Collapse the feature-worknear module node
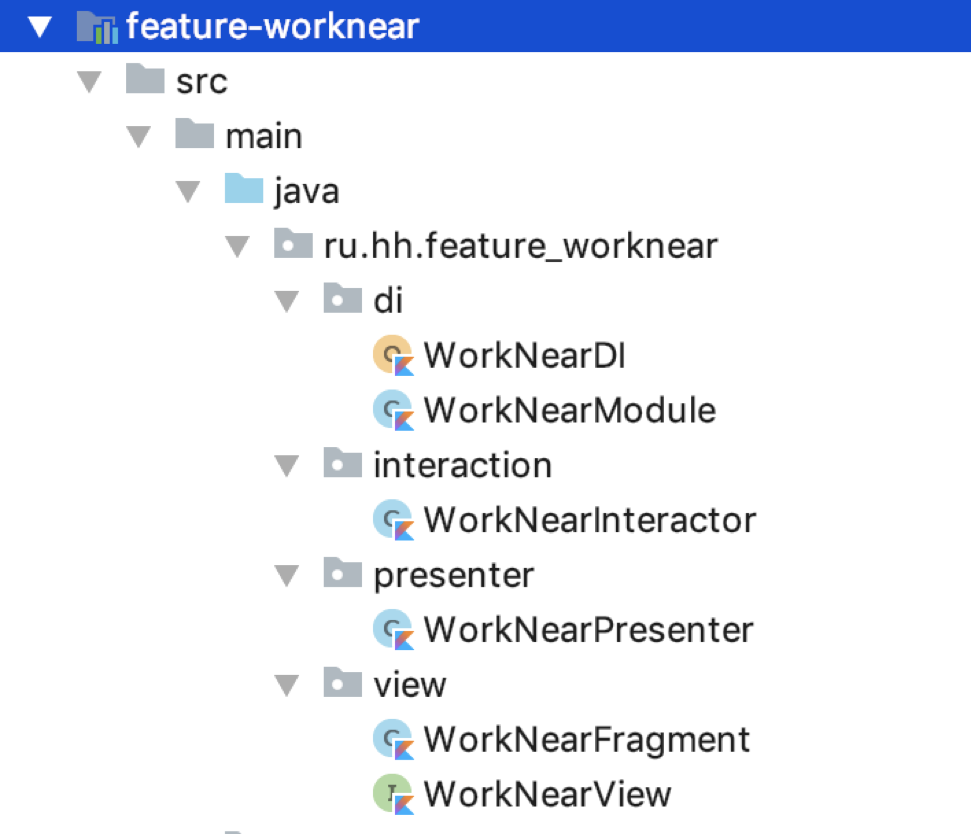Viewport: 971px width, 834px height. coord(40,26)
